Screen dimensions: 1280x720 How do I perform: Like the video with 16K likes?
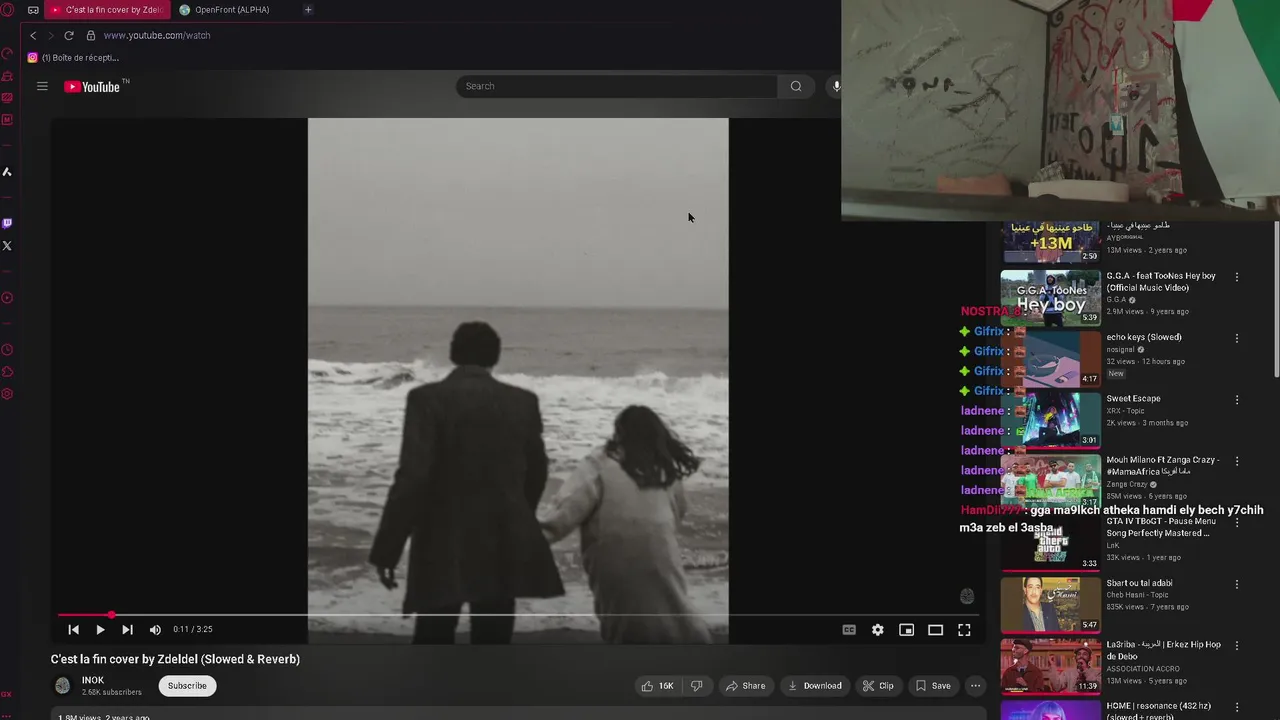(658, 686)
